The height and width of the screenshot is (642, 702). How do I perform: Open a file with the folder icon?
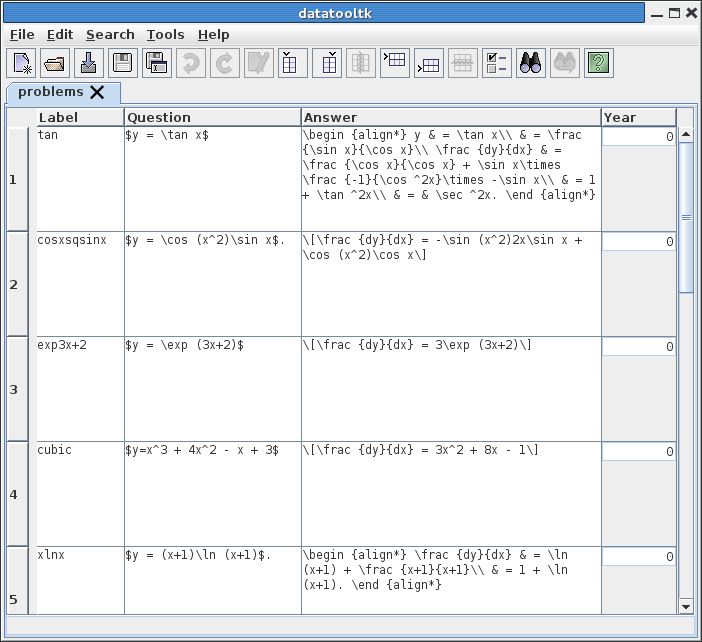click(56, 63)
